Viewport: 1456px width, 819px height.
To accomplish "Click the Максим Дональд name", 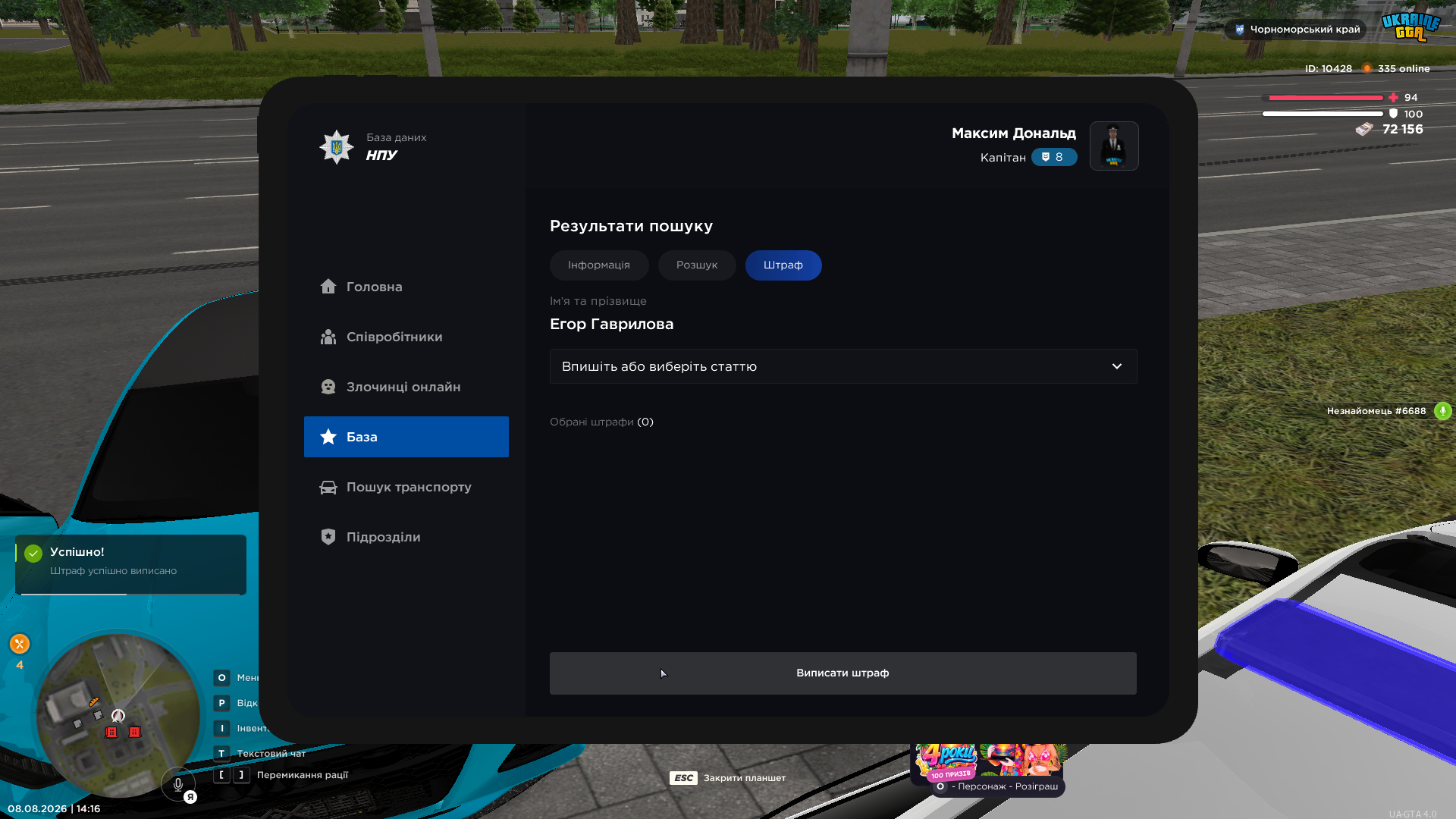I will [1014, 133].
